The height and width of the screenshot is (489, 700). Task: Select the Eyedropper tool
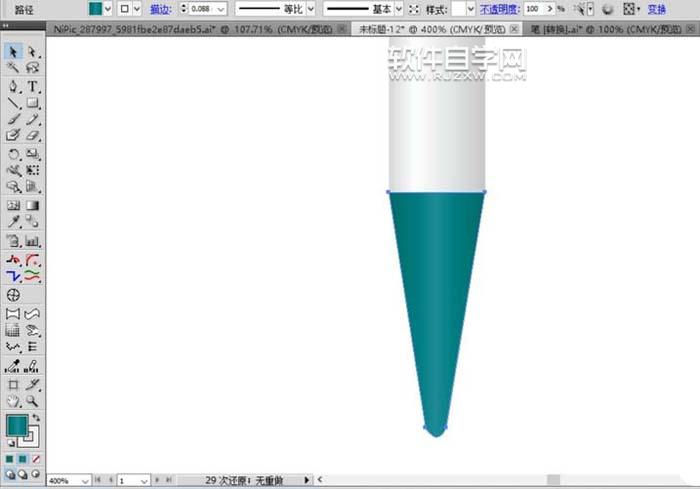pyautogui.click(x=14, y=222)
